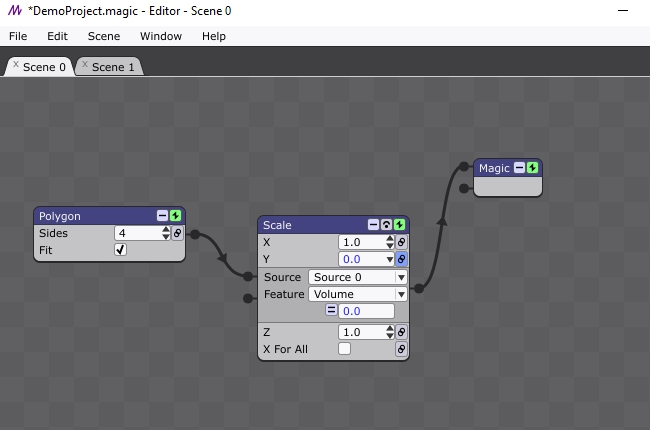Click the link icon beside Scale X
The height and width of the screenshot is (430, 650).
click(401, 242)
